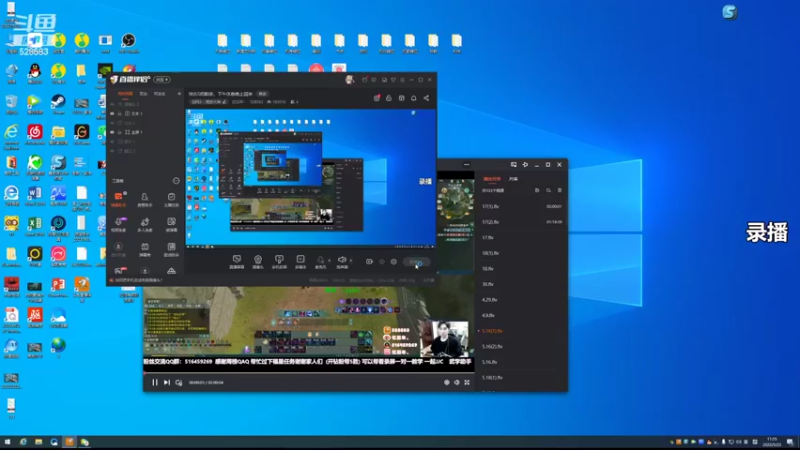Toggle loop mode icon in player
The image size is (800, 450).
click(x=179, y=382)
